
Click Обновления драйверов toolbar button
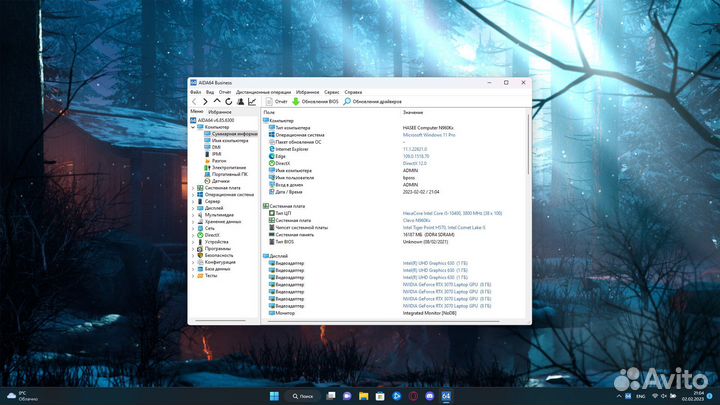pyautogui.click(x=372, y=101)
